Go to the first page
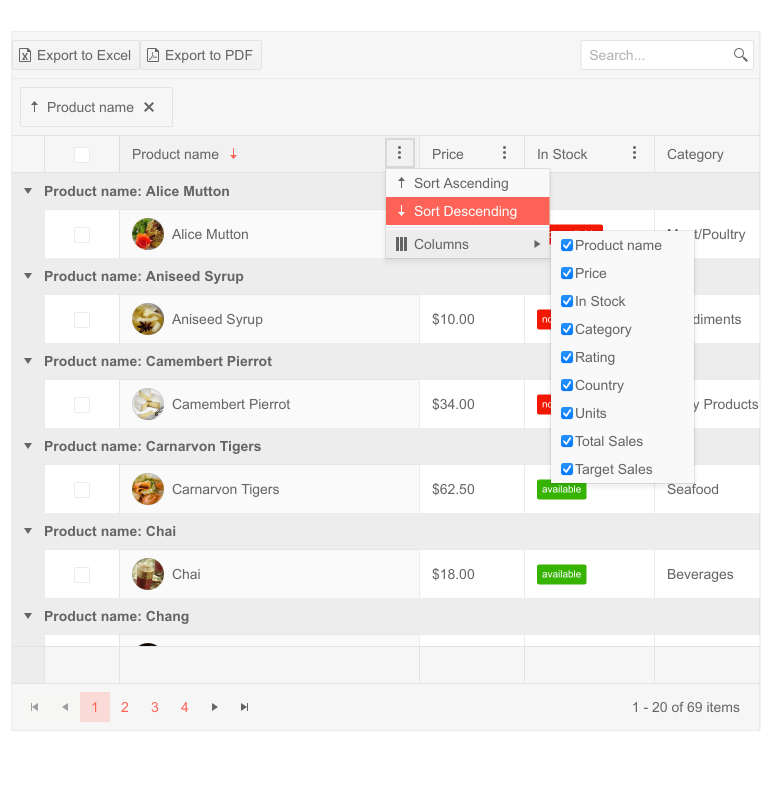Image resolution: width=770 pixels, height=791 pixels. pos(34,707)
